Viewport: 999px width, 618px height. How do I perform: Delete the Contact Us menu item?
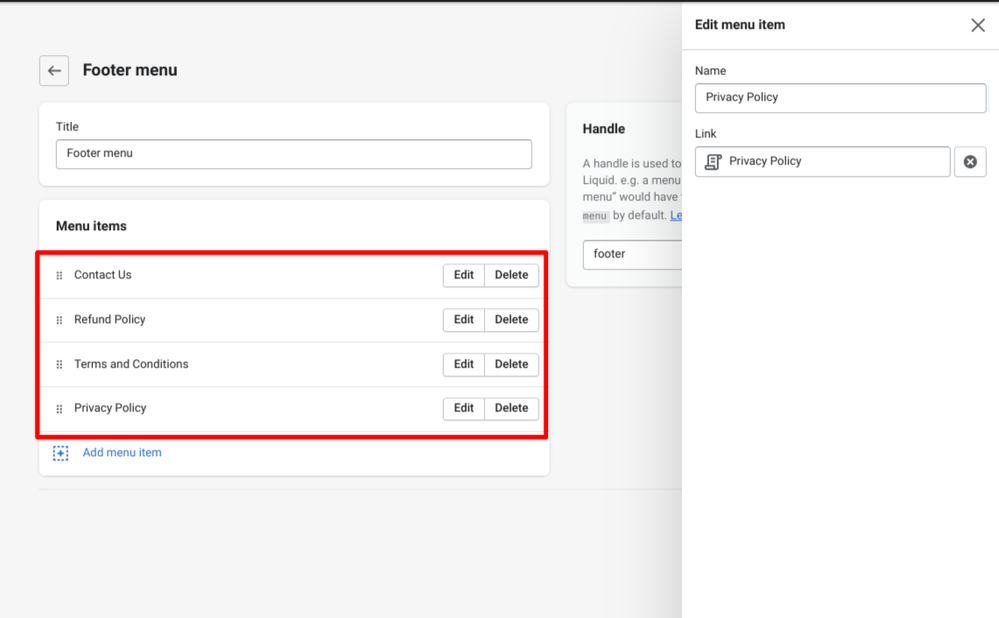(512, 275)
